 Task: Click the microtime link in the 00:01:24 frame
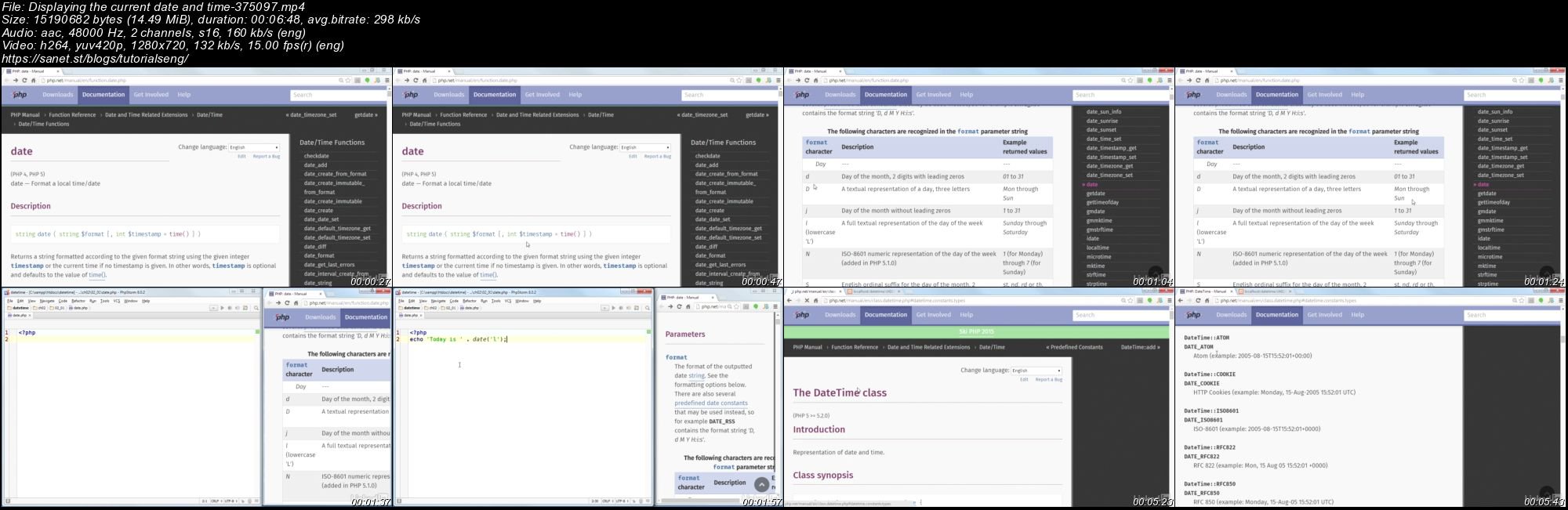1490,257
